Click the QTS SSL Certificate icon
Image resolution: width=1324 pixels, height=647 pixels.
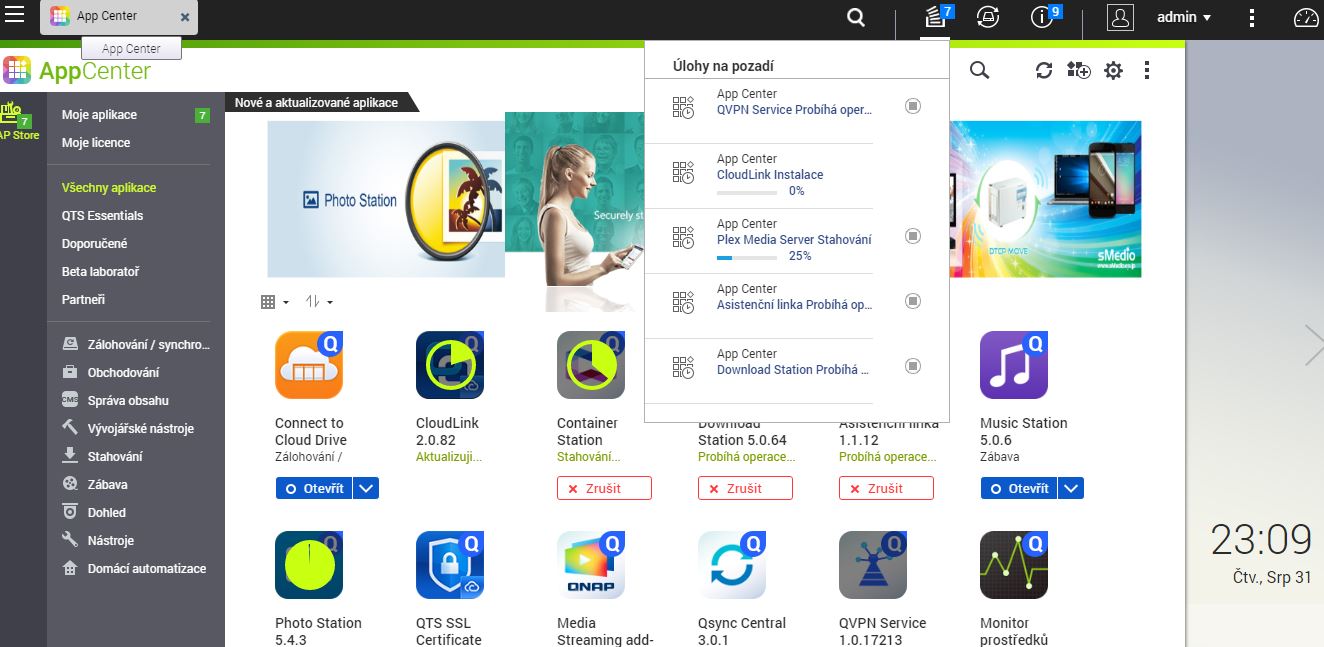(450, 565)
